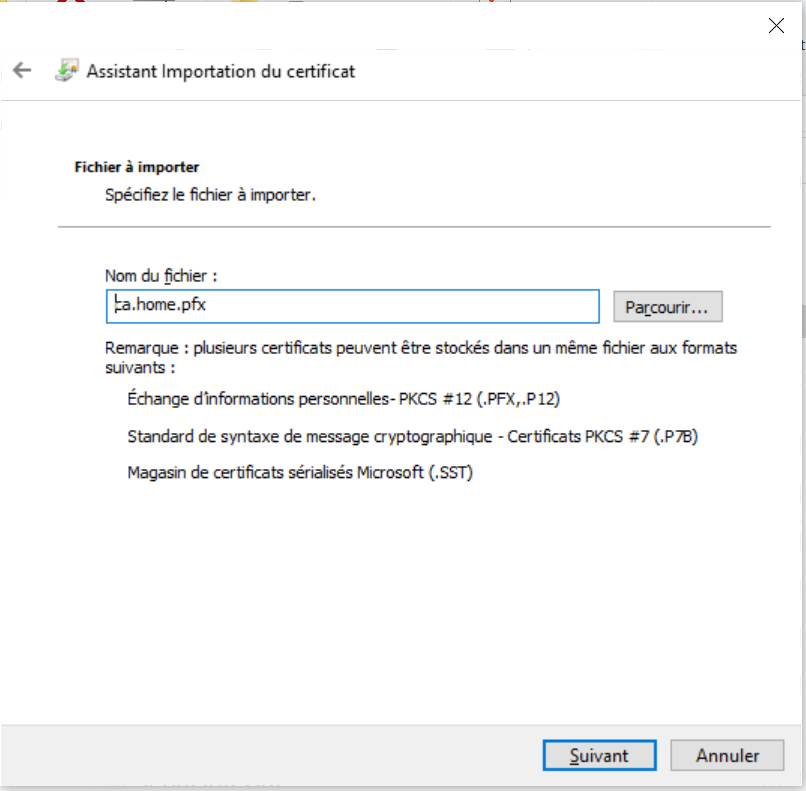Close the certificate import wizard window
This screenshot has height=791, width=806.
pos(776,26)
